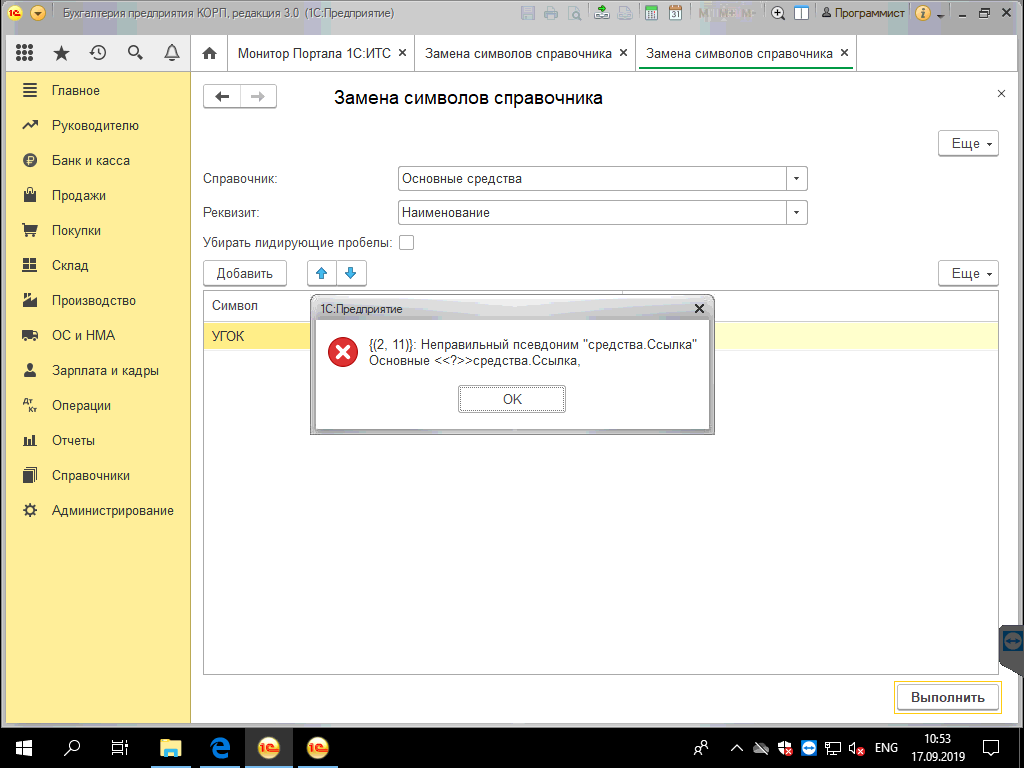Select the УГОК table cell
Image resolution: width=1024 pixels, height=768 pixels.
pos(257,336)
